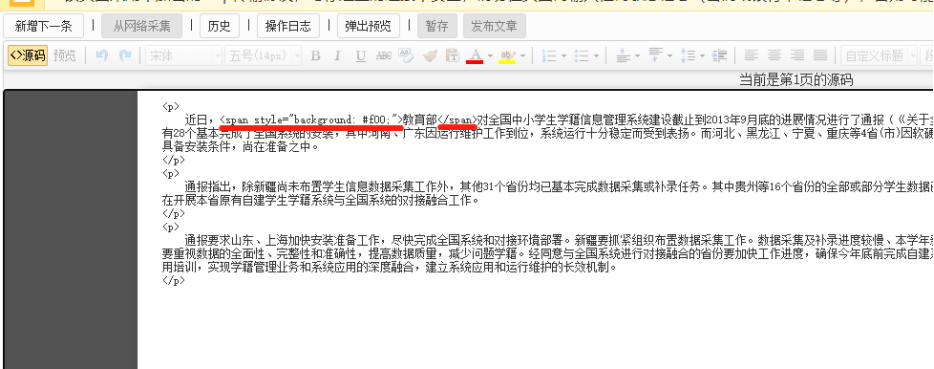The image size is (934, 369).
Task: Click the ordered list icon
Action: coord(549,56)
